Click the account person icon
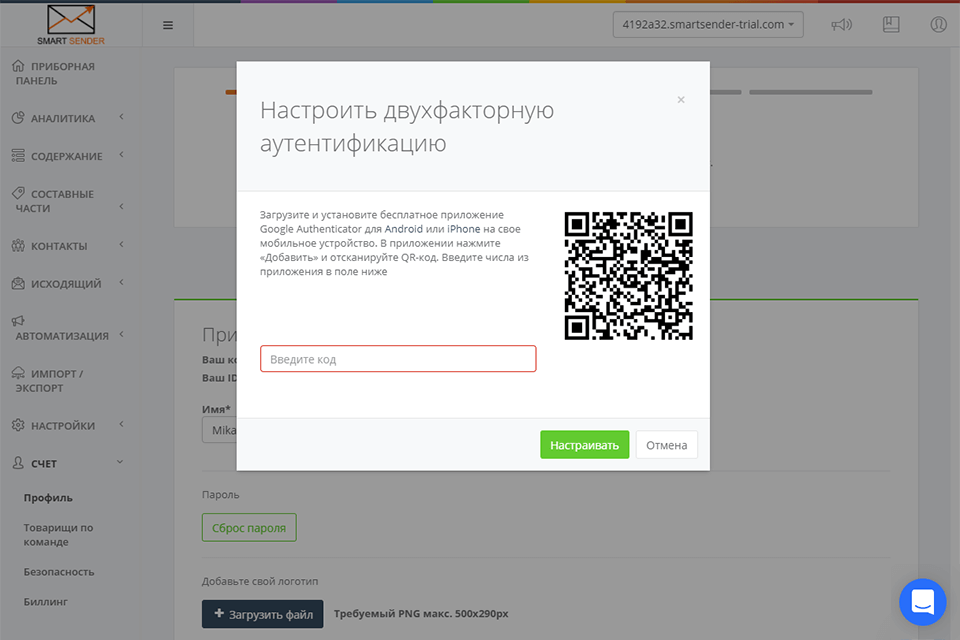The image size is (960, 640). pos(18,463)
